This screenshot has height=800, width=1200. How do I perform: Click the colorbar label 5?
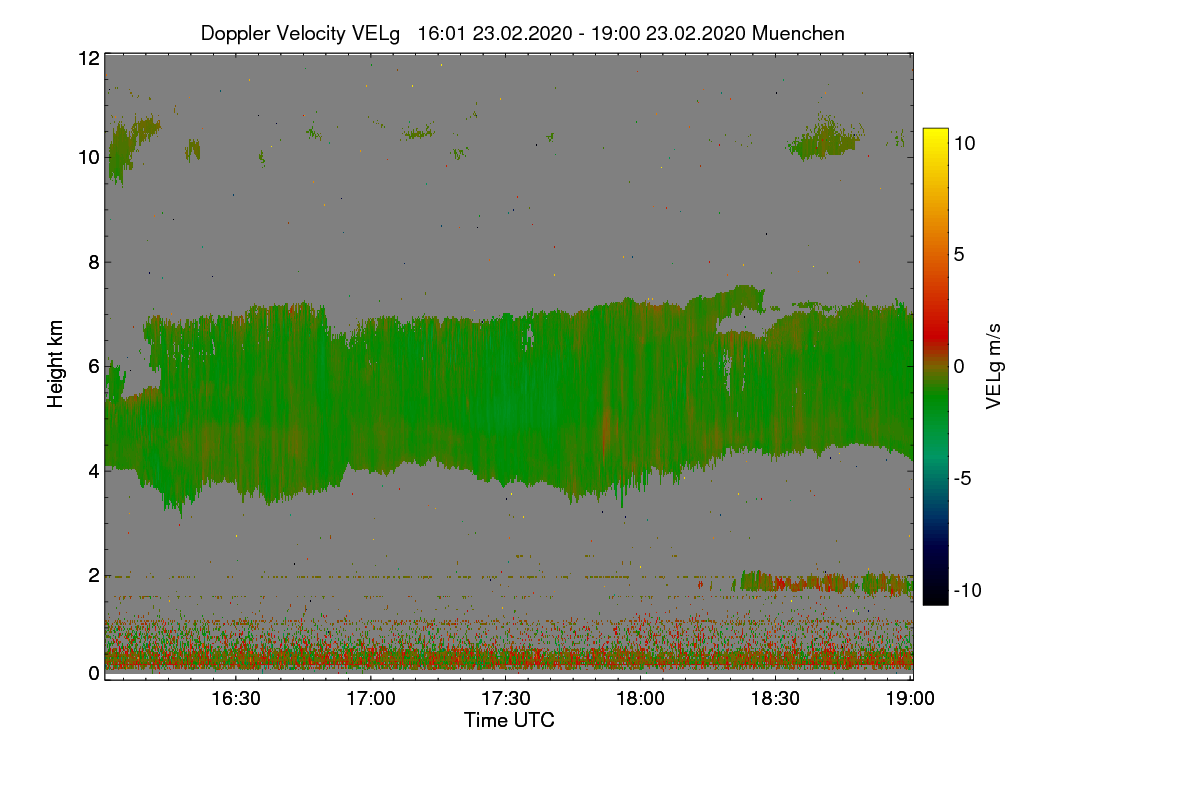point(959,254)
